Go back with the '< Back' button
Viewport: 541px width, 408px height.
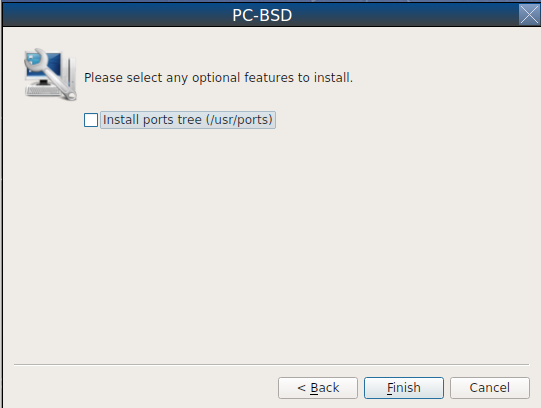click(318, 388)
